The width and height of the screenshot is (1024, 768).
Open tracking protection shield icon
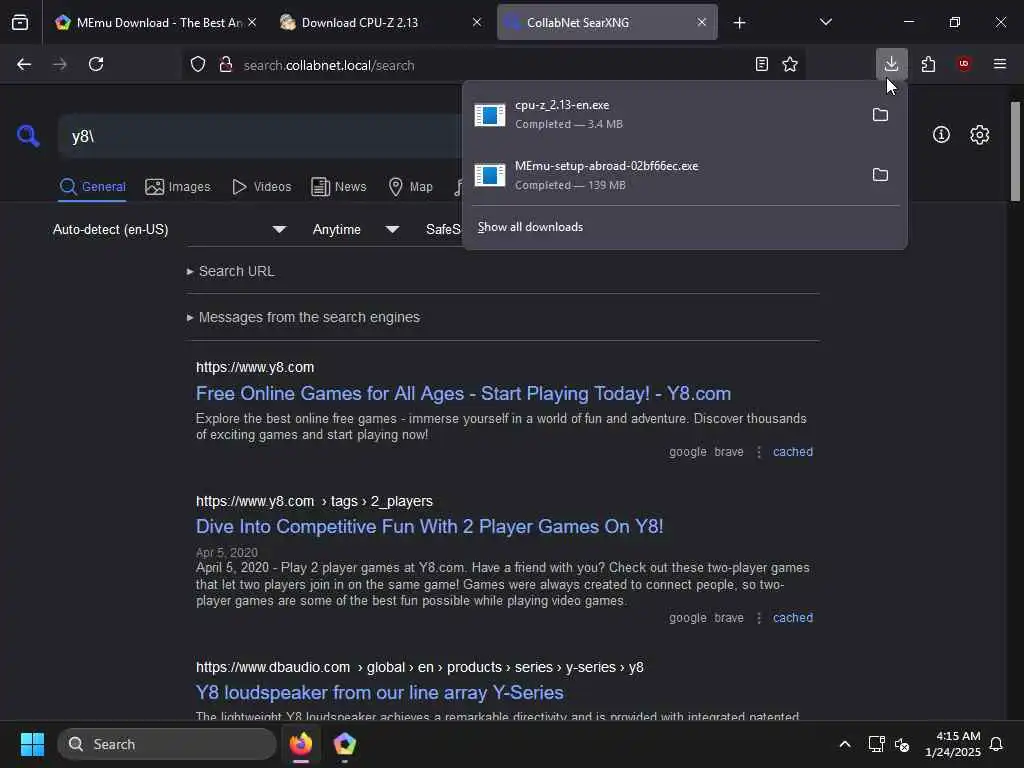pyautogui.click(x=198, y=64)
